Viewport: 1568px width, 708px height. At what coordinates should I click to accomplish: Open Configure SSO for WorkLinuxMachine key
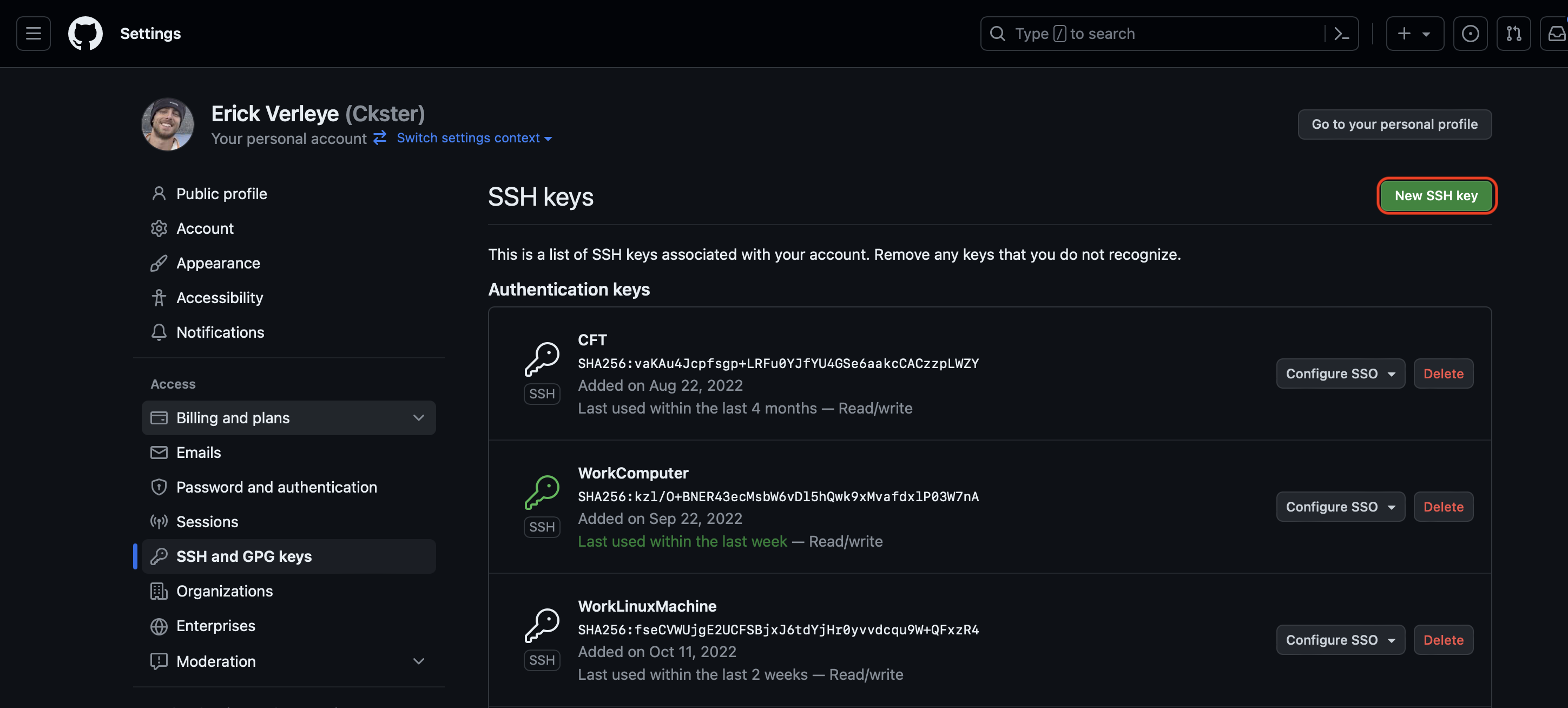coord(1340,640)
